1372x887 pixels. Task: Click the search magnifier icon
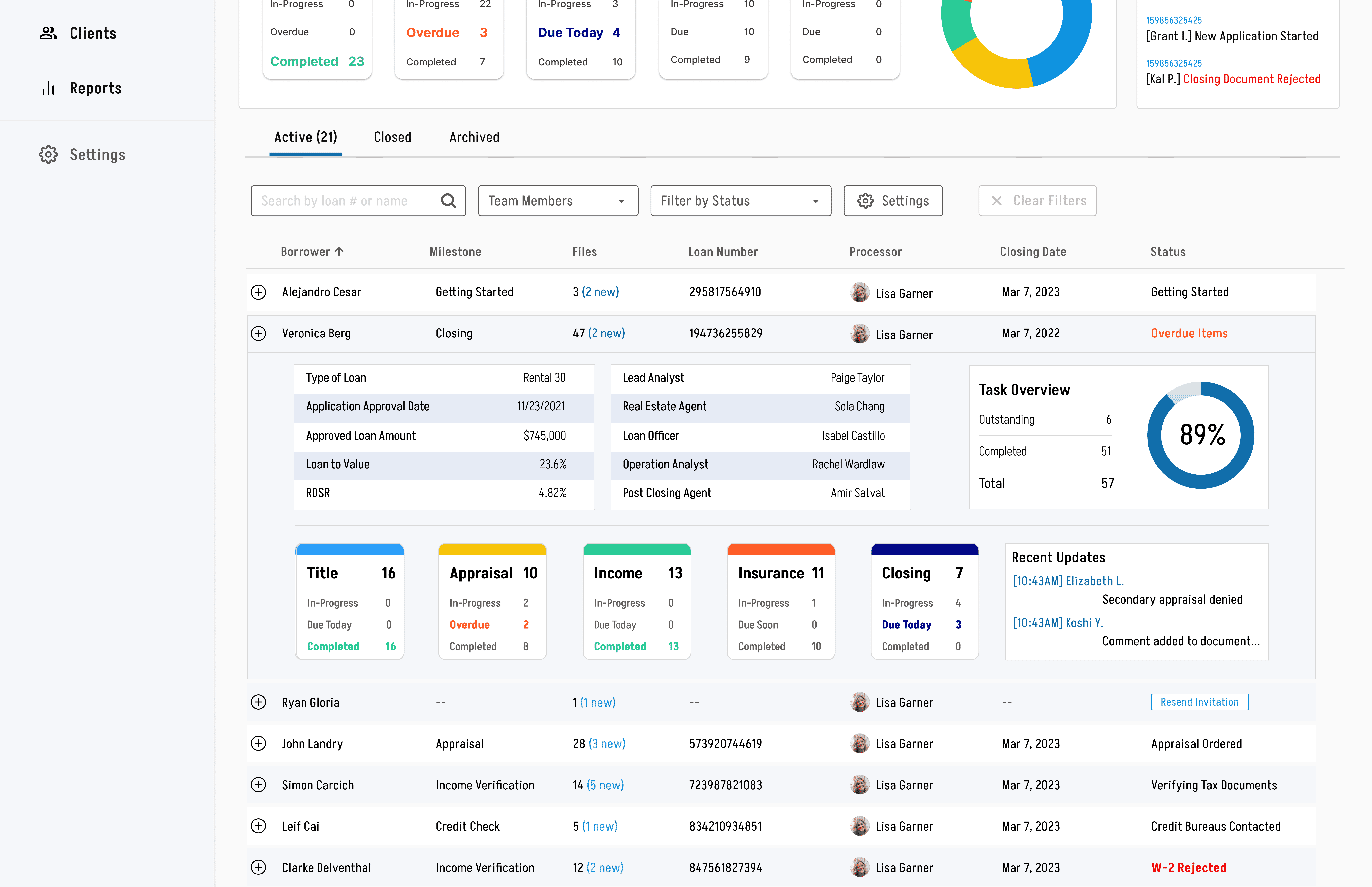click(x=449, y=201)
